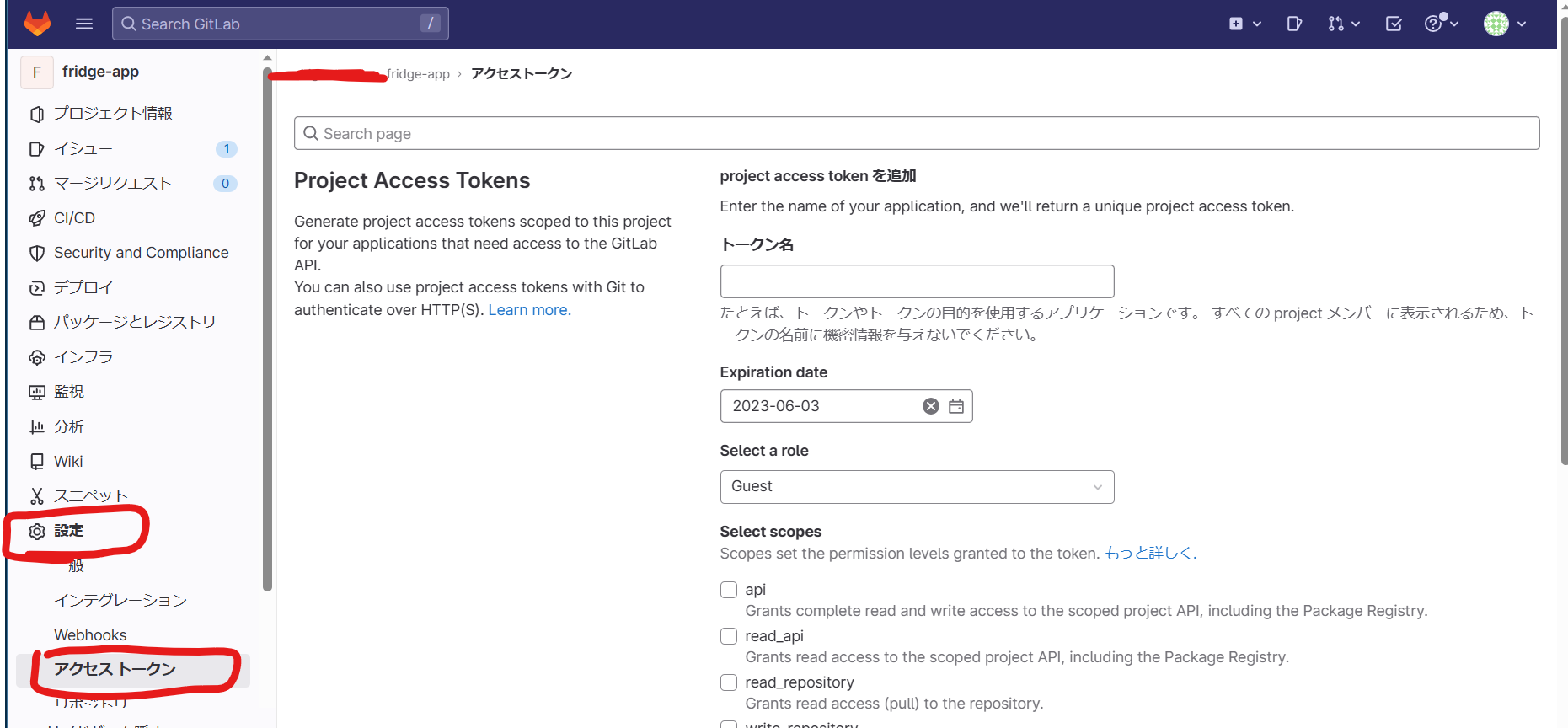Screen dimensions: 1568x728
Task: Open the To-Do list icon
Action: tap(1394, 24)
